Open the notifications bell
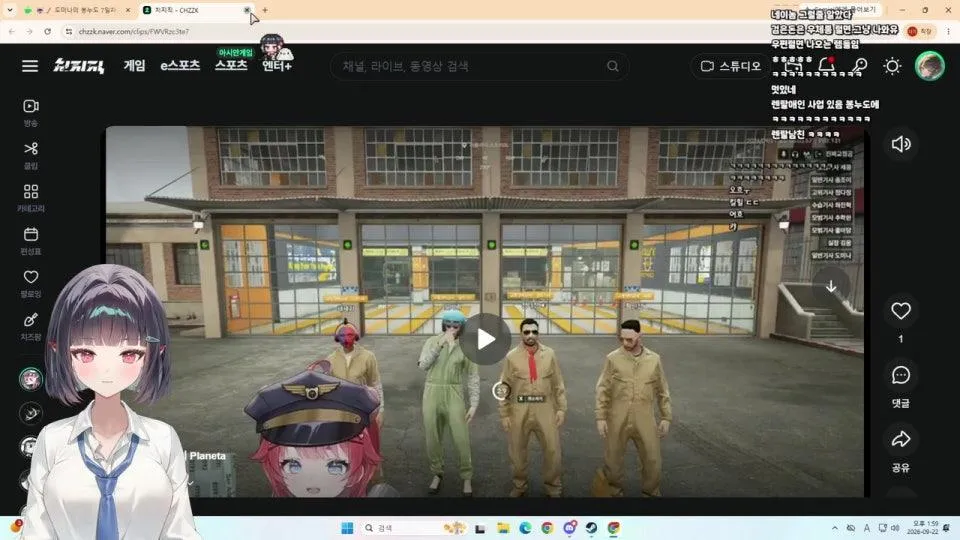The image size is (960, 540). (827, 66)
